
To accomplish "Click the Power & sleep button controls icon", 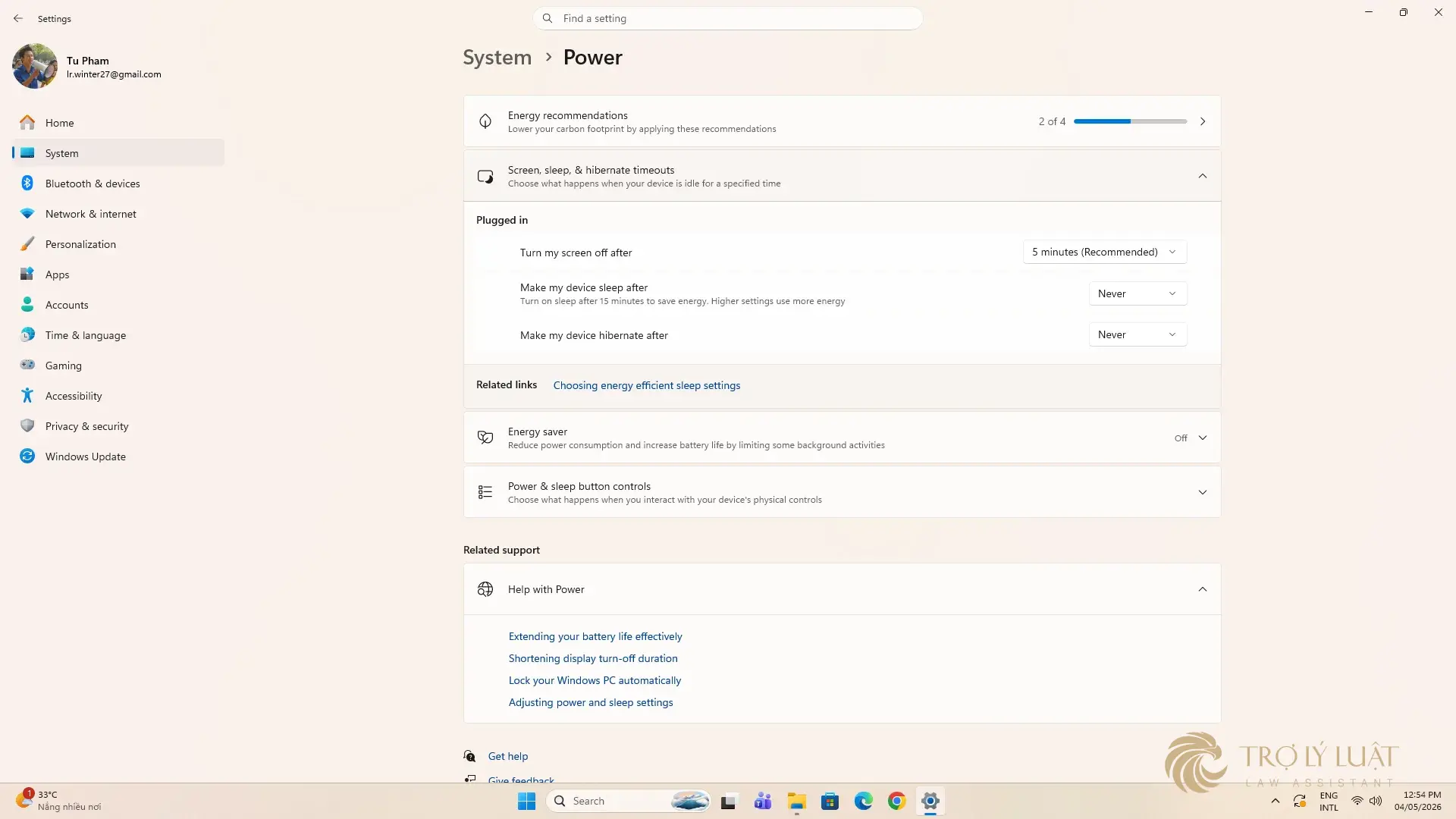I will 485,492.
